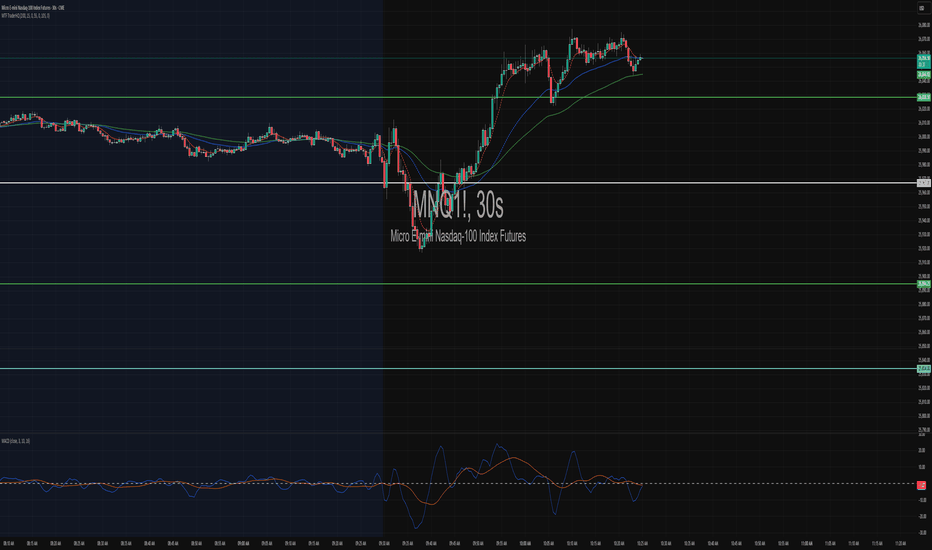
Task: Select the white horizontal level line
Action: (458, 183)
